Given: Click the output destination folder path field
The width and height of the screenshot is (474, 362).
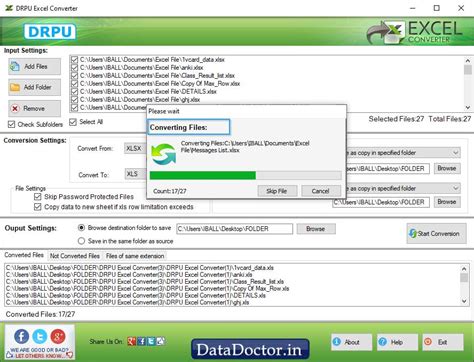Looking at the screenshot, I should point(235,229).
